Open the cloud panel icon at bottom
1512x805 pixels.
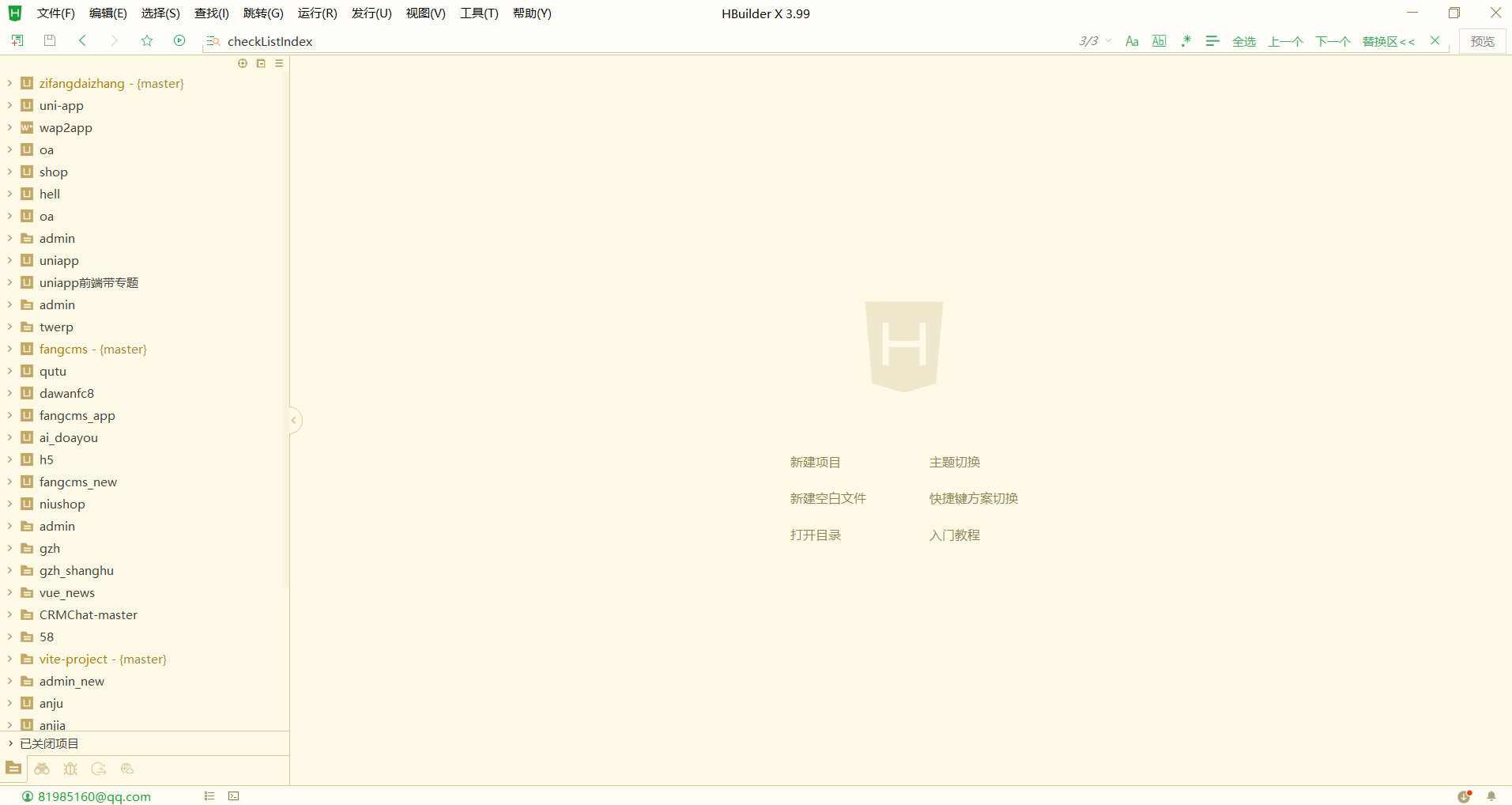pyautogui.click(x=127, y=769)
